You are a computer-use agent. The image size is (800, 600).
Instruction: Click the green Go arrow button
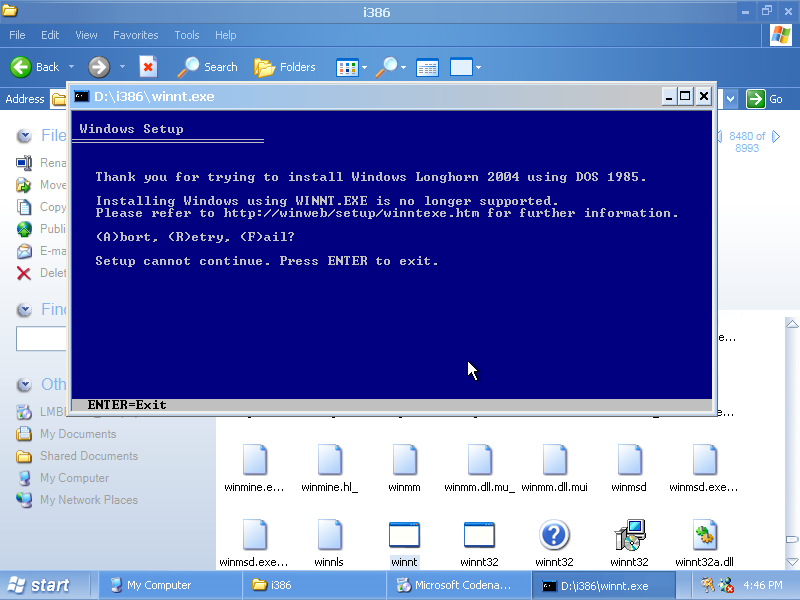[x=756, y=99]
